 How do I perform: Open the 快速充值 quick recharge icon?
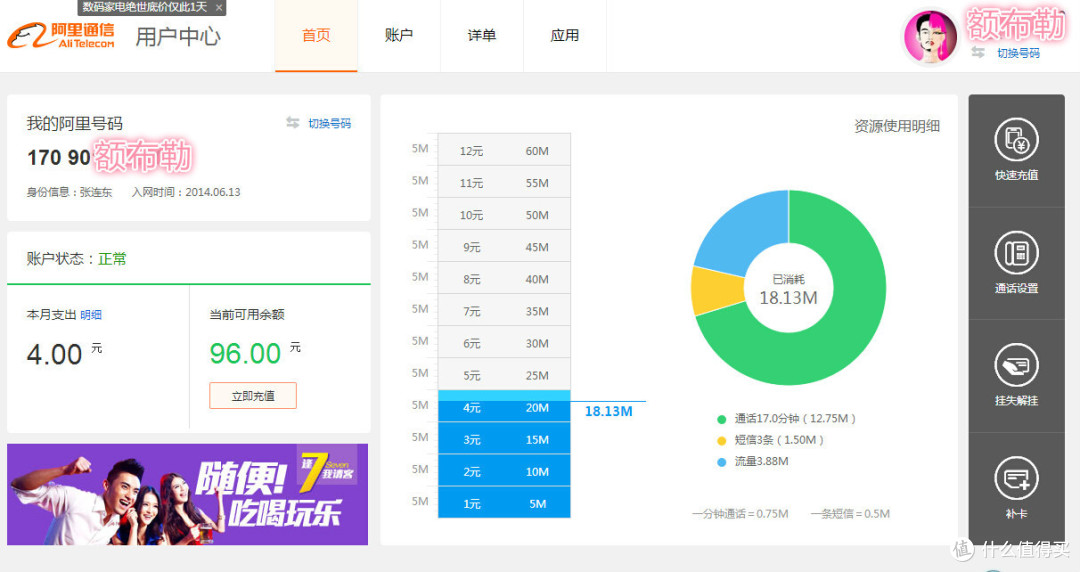[x=1016, y=140]
